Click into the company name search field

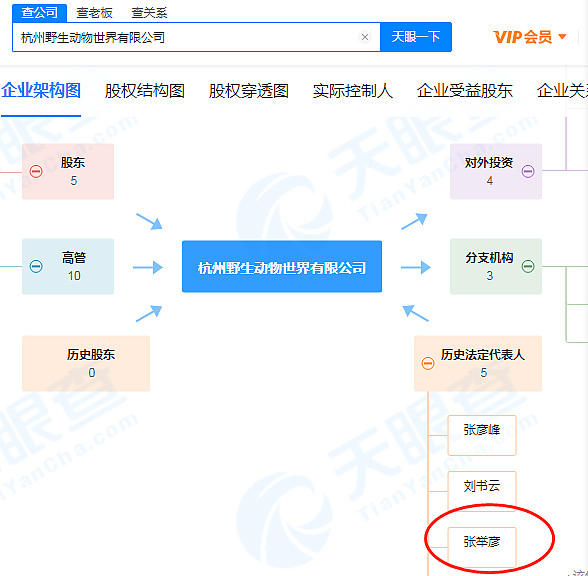pyautogui.click(x=186, y=37)
